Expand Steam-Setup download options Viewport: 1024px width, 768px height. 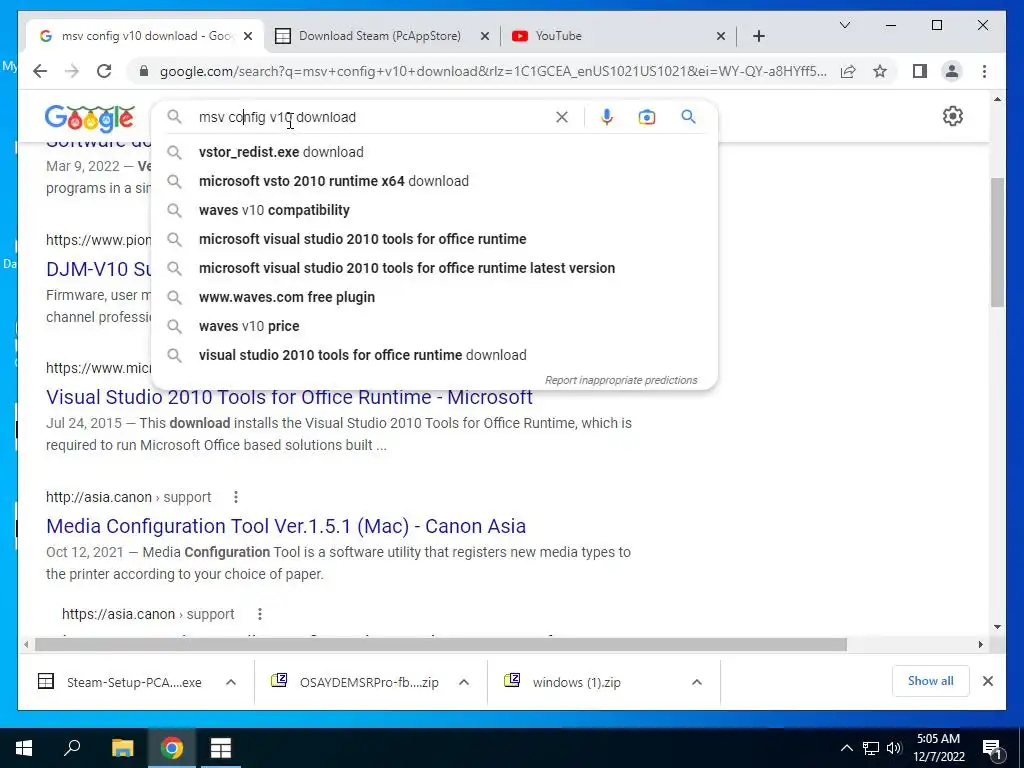click(231, 682)
